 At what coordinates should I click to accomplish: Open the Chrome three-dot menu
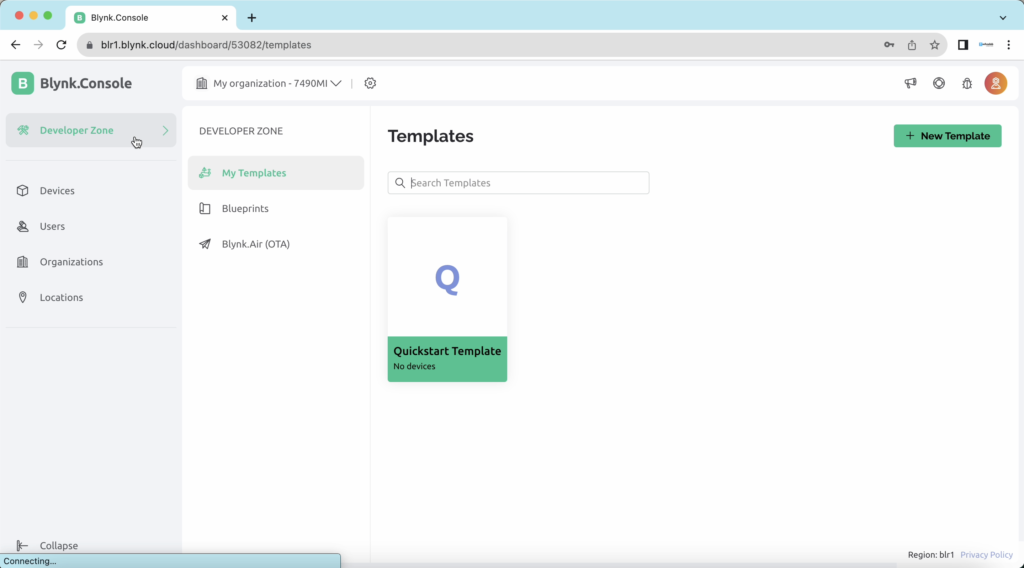1009,45
